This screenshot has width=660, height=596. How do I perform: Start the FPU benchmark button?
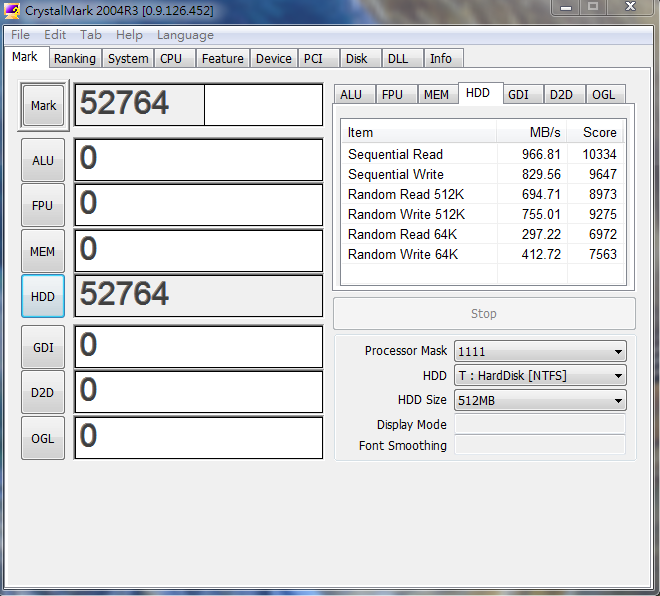point(43,206)
